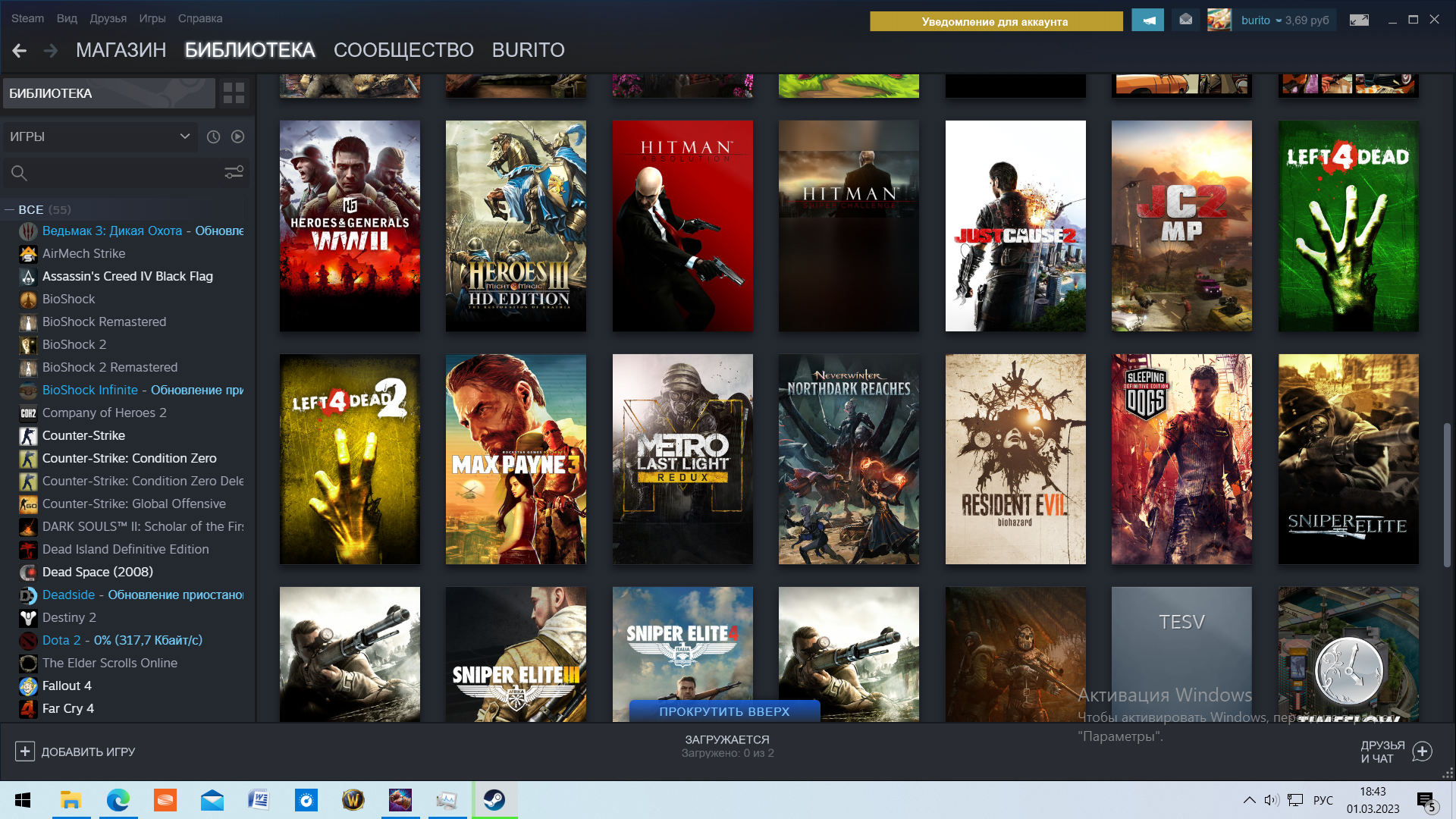Select BioShock Infinite in list

click(x=131, y=390)
